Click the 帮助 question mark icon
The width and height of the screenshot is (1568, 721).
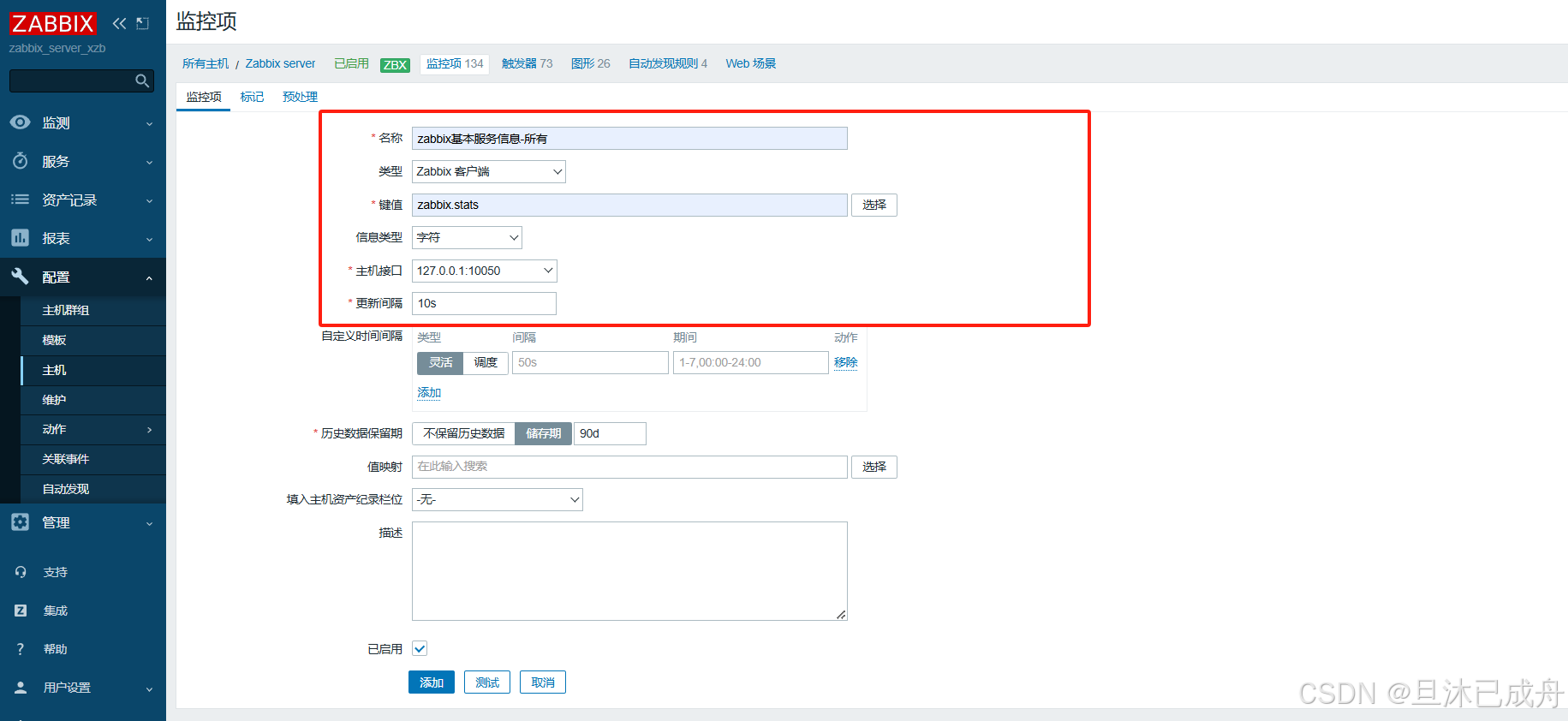pyautogui.click(x=21, y=649)
